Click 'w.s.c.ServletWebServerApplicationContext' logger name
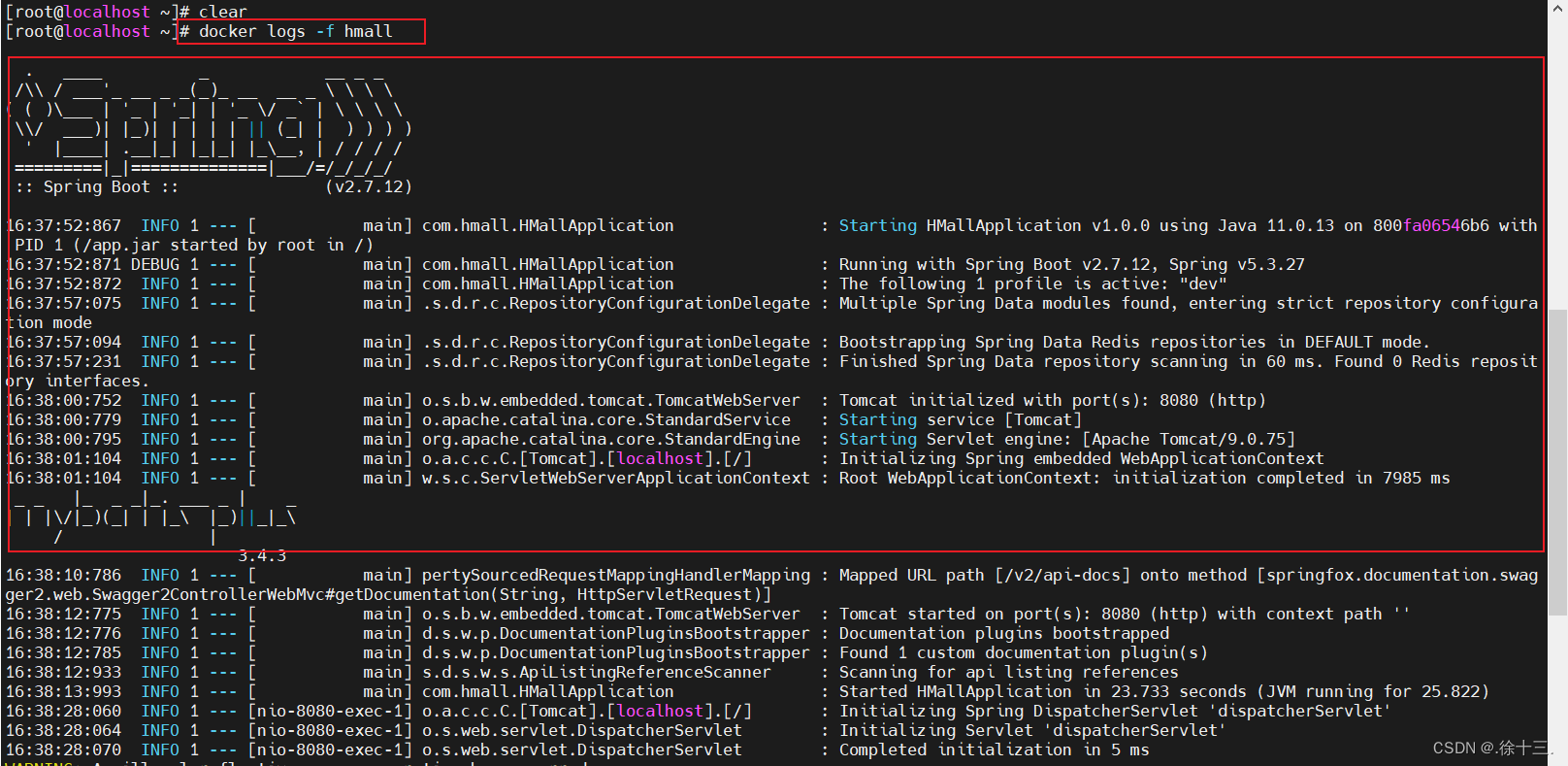Viewport: 1568px width, 766px height. pos(616,478)
